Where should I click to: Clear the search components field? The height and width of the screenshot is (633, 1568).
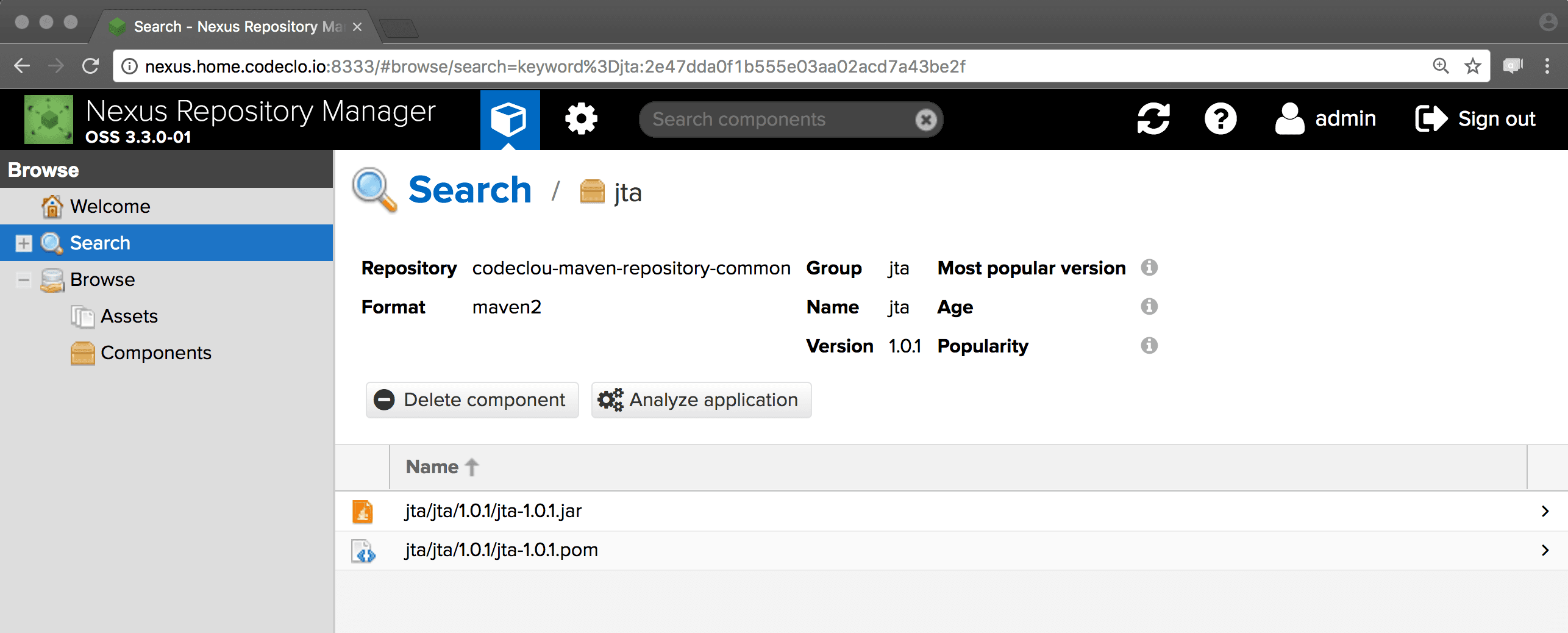pos(925,120)
